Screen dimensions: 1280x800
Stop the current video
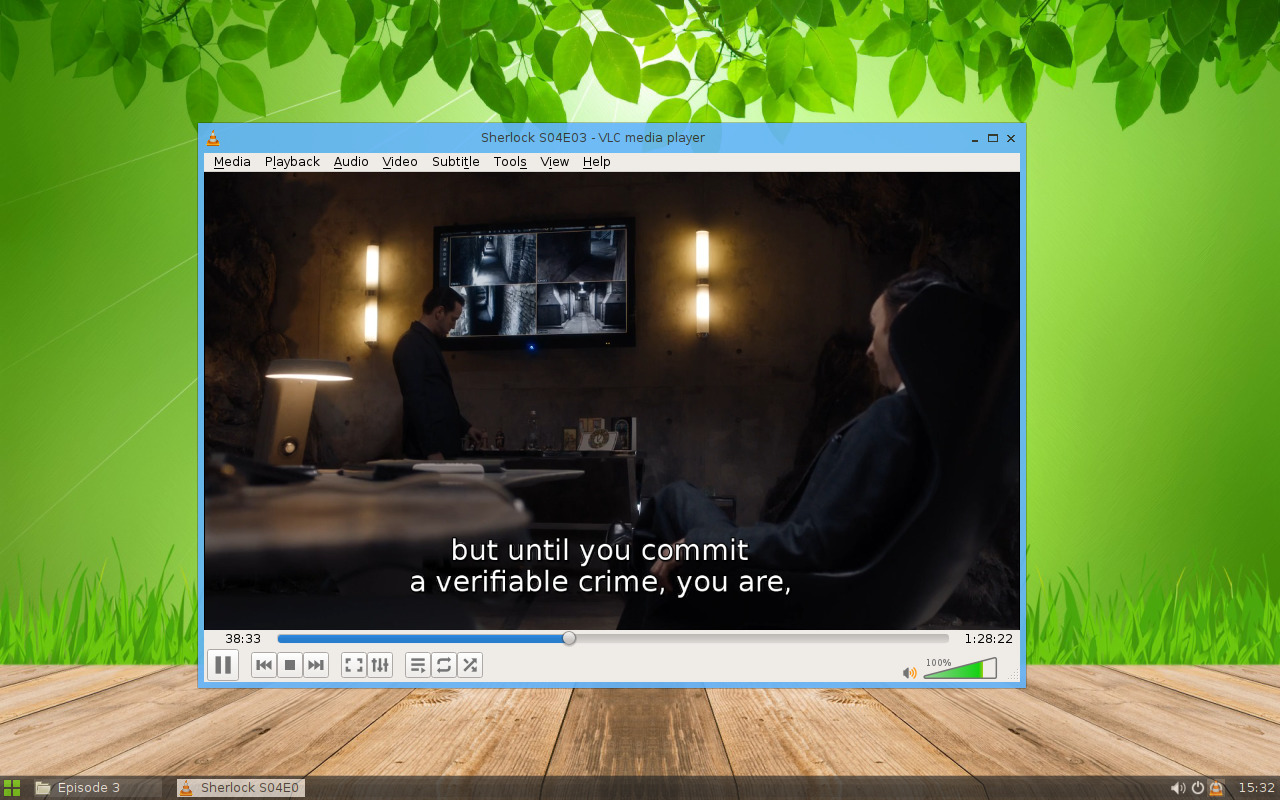290,664
